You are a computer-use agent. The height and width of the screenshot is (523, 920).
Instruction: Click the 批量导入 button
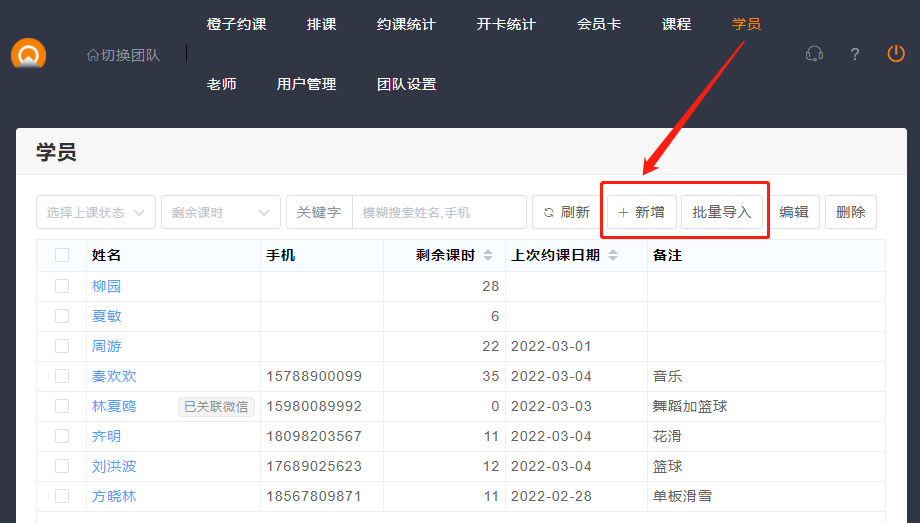point(722,212)
